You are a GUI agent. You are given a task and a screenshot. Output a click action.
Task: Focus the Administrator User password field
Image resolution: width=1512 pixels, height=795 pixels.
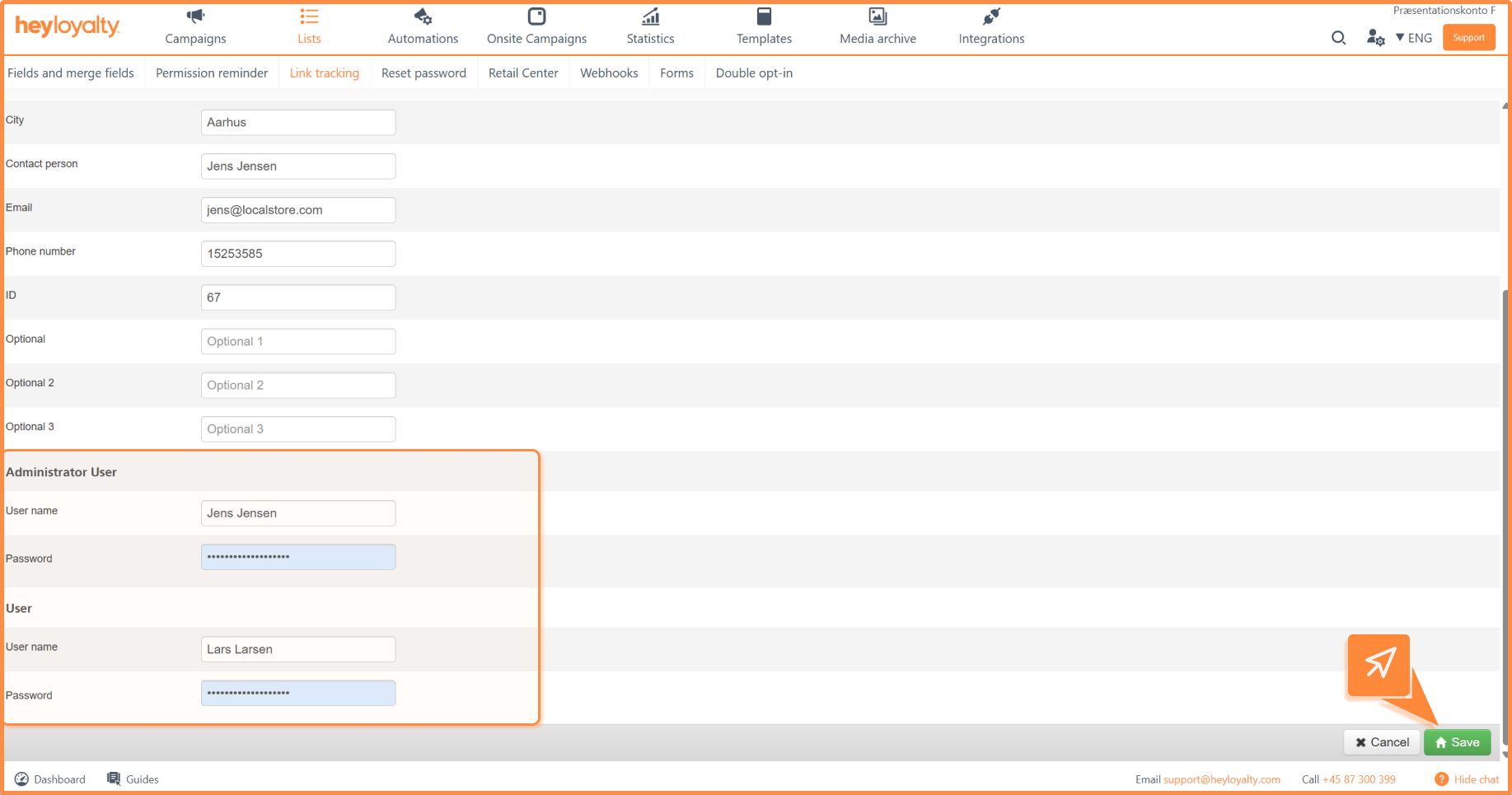click(x=298, y=557)
